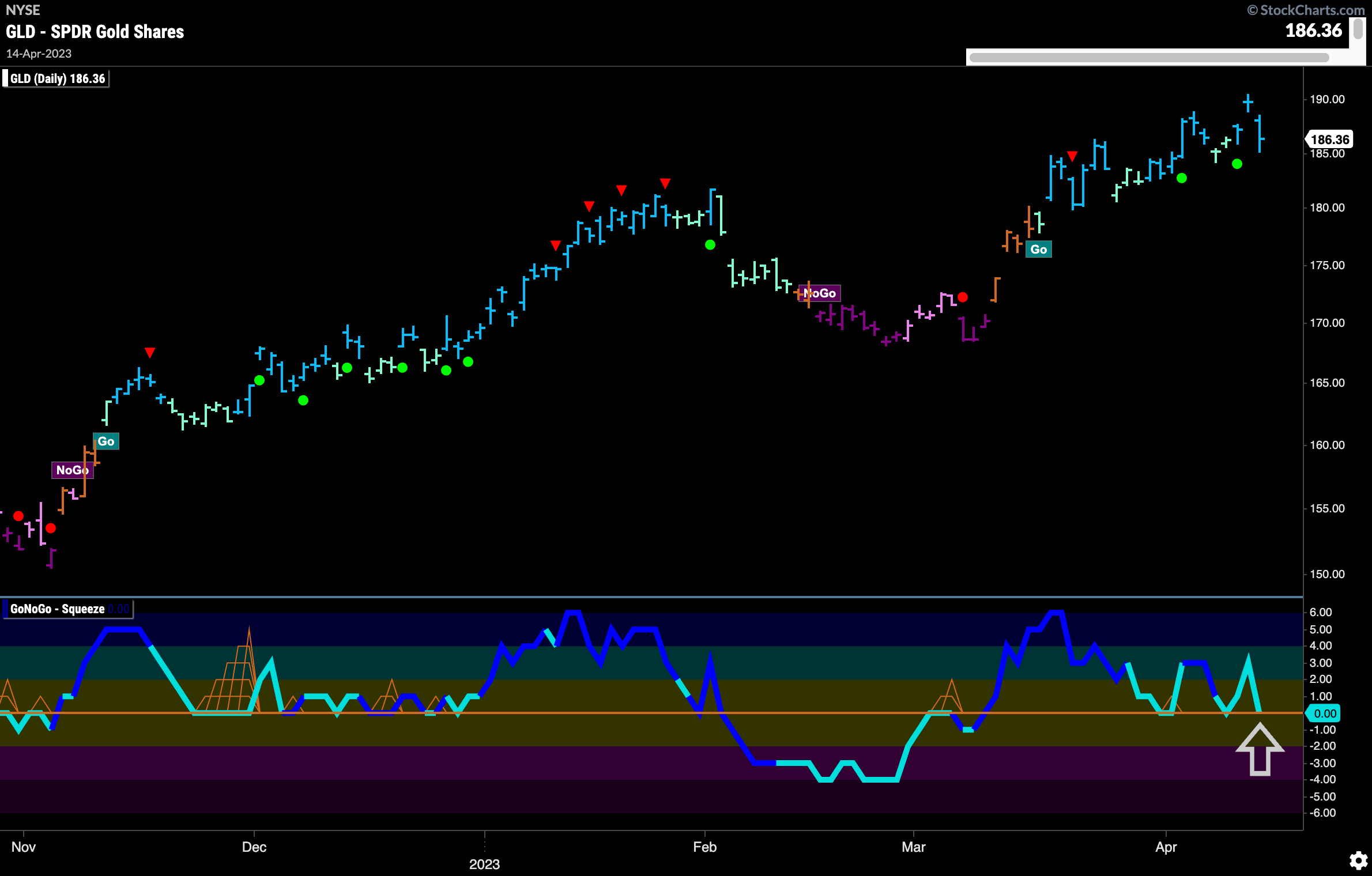Click the 190.00 price axis label
The height and width of the screenshot is (876, 1372).
[1327, 99]
